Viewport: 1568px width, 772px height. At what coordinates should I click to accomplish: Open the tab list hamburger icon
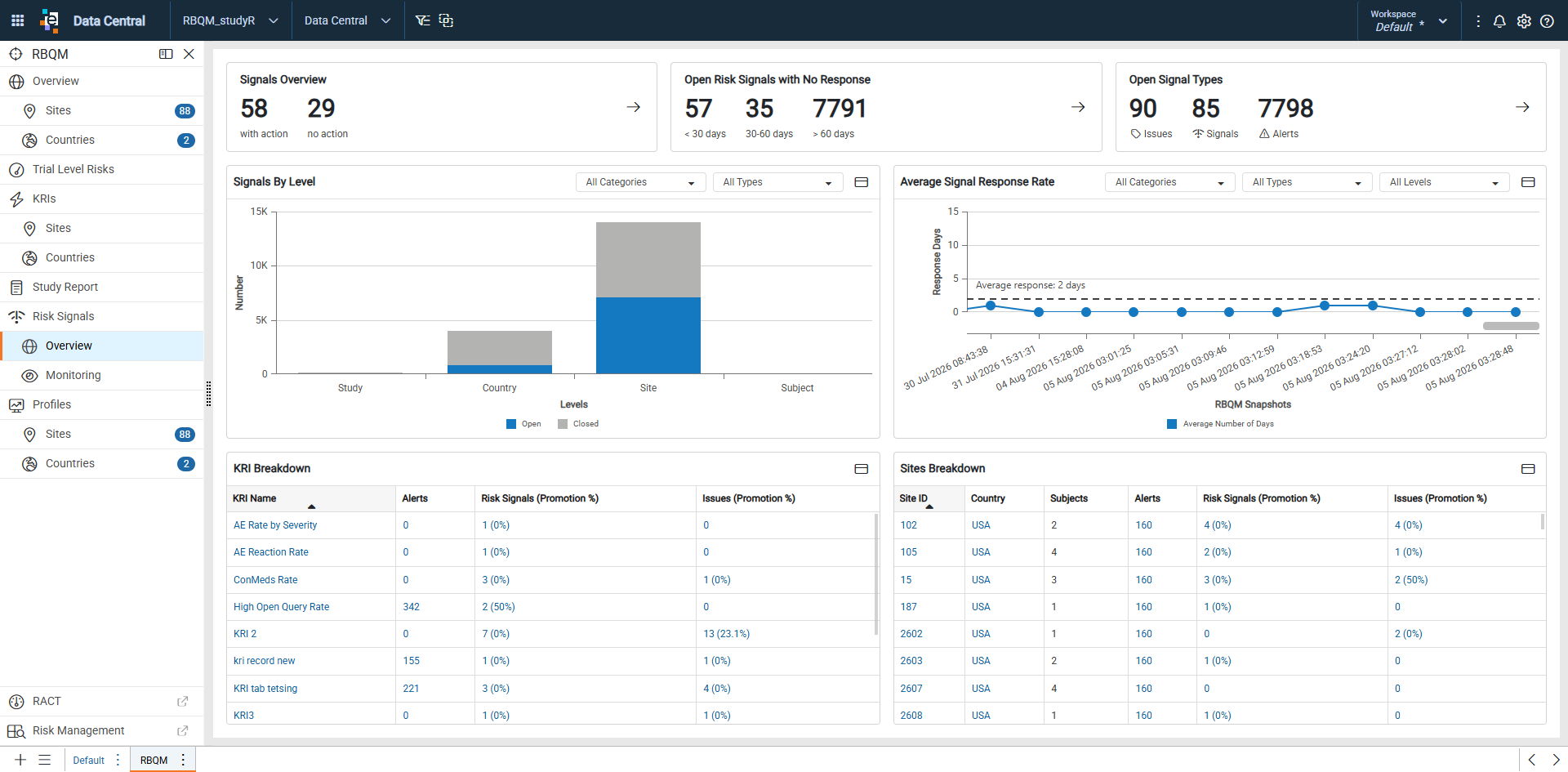click(45, 760)
